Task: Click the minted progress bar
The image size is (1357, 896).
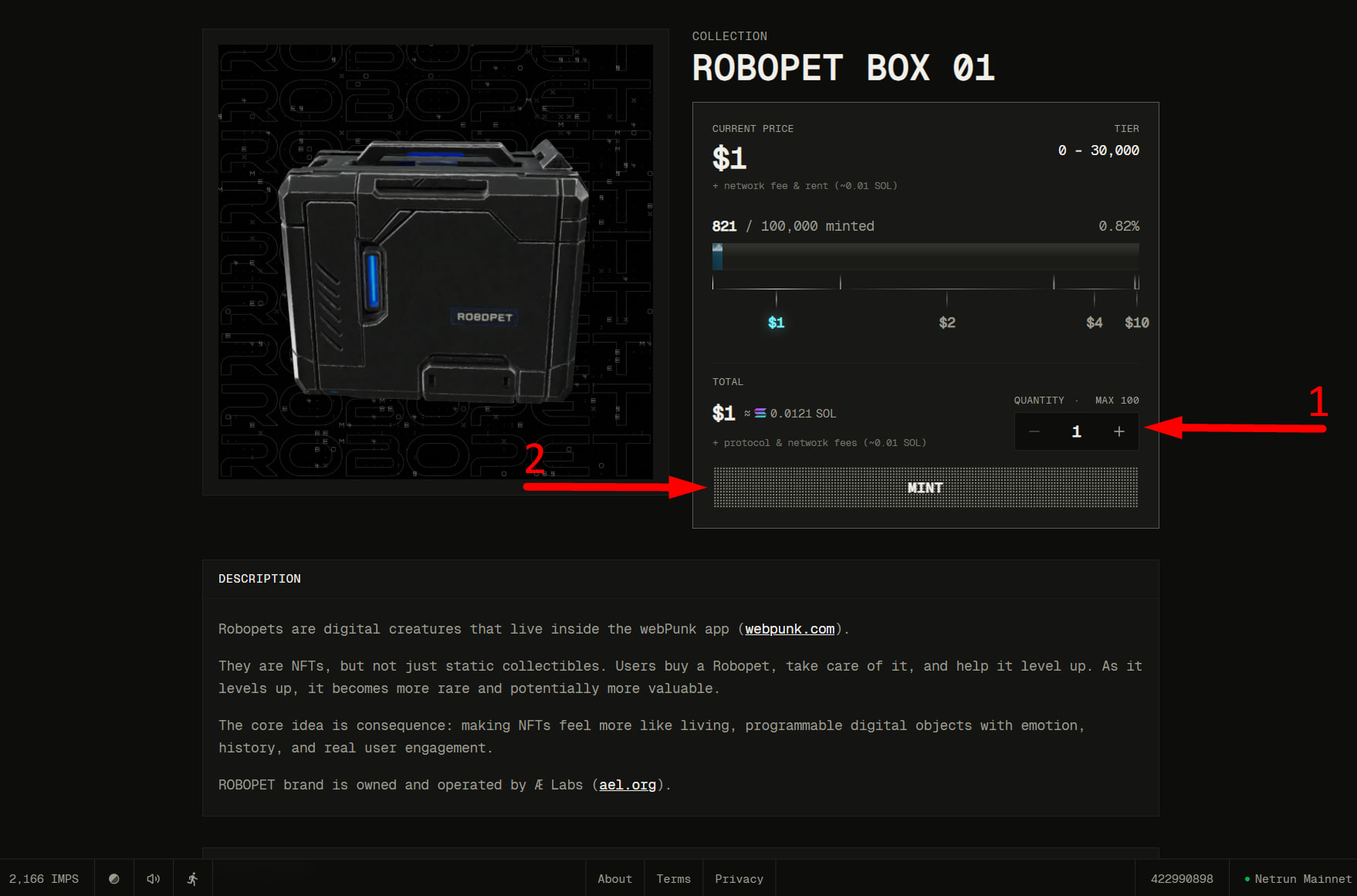Action: (926, 256)
